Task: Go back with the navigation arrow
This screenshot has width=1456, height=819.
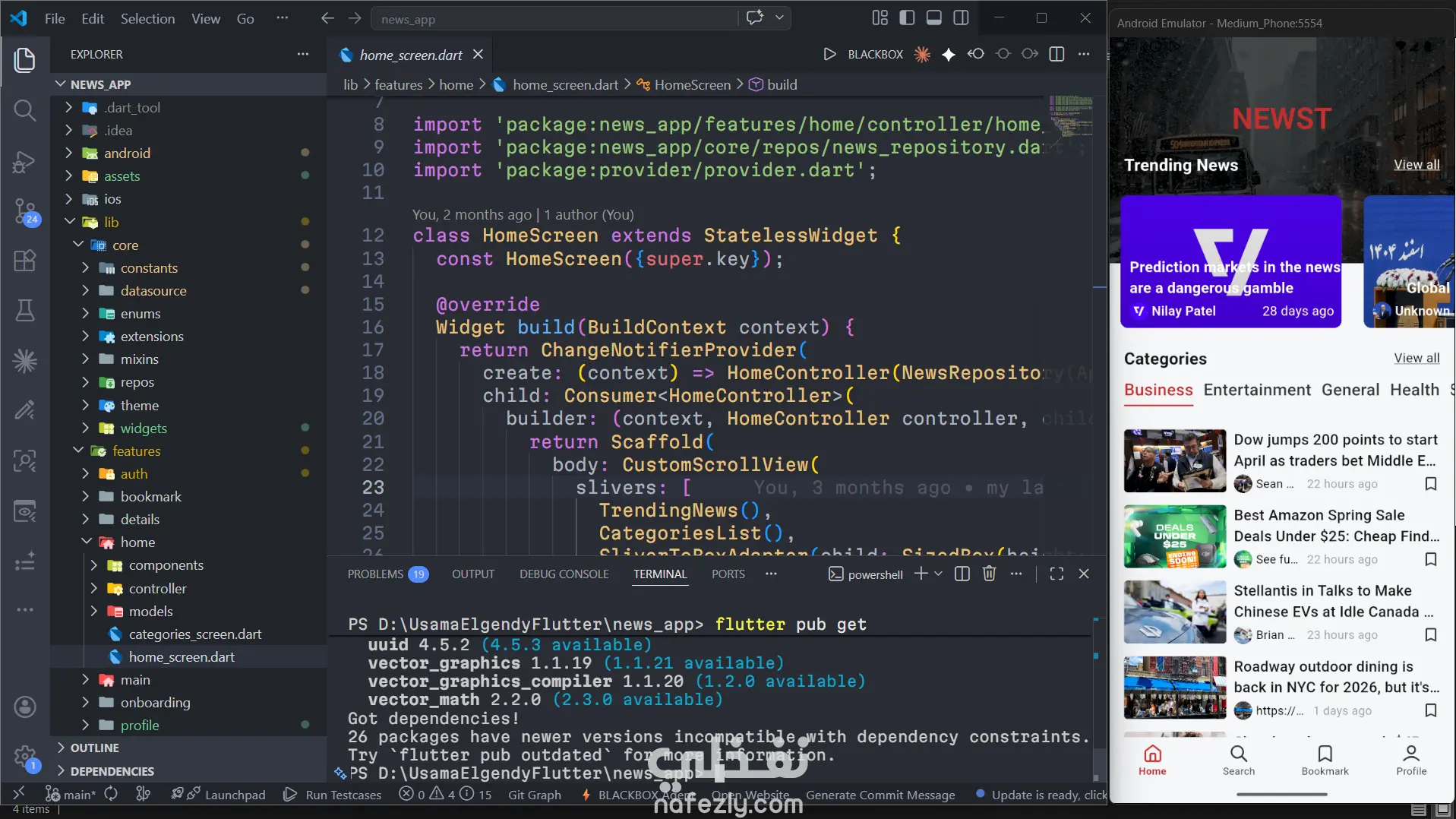Action: point(327,18)
